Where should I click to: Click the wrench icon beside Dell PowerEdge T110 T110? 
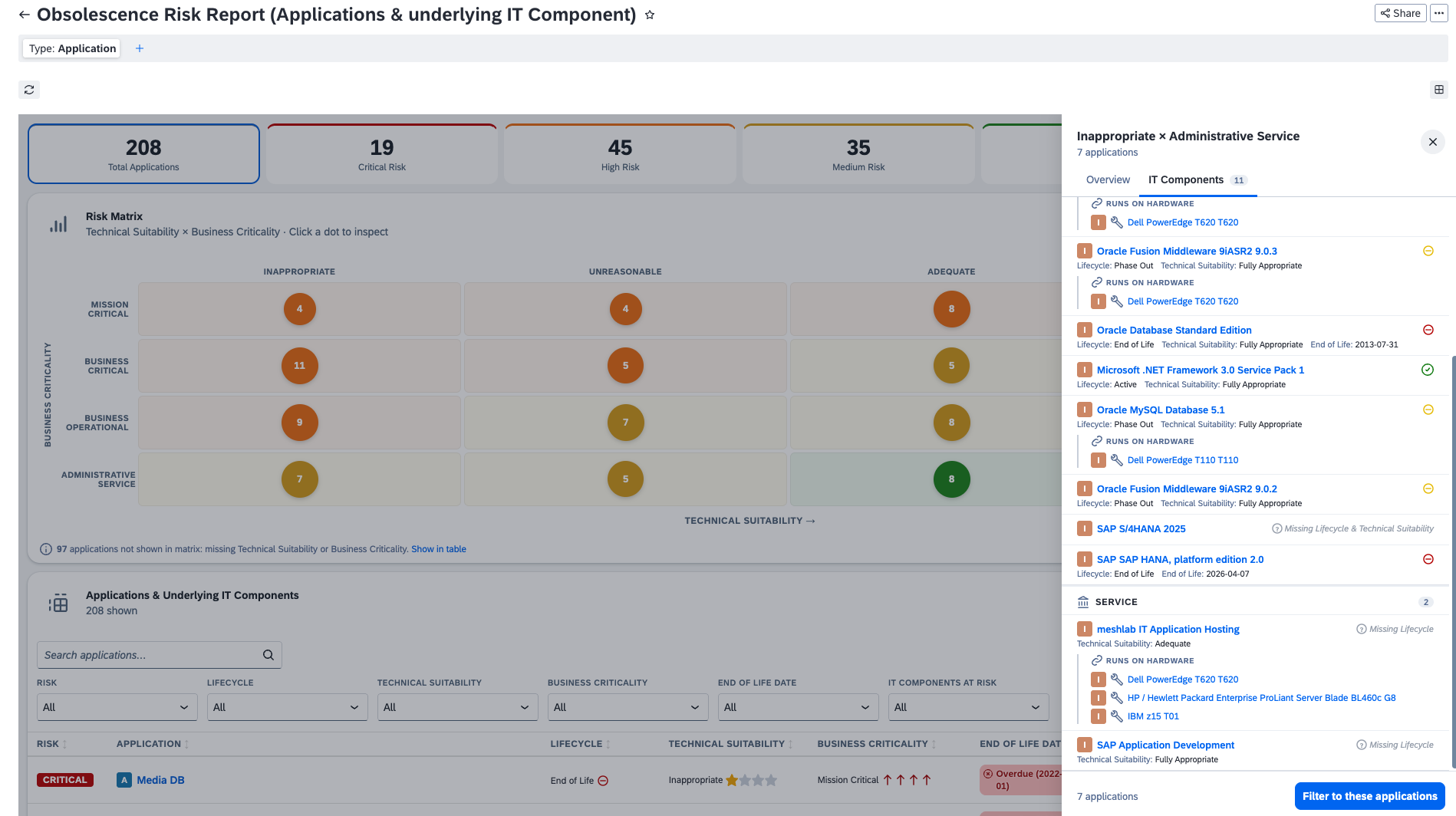1117,460
